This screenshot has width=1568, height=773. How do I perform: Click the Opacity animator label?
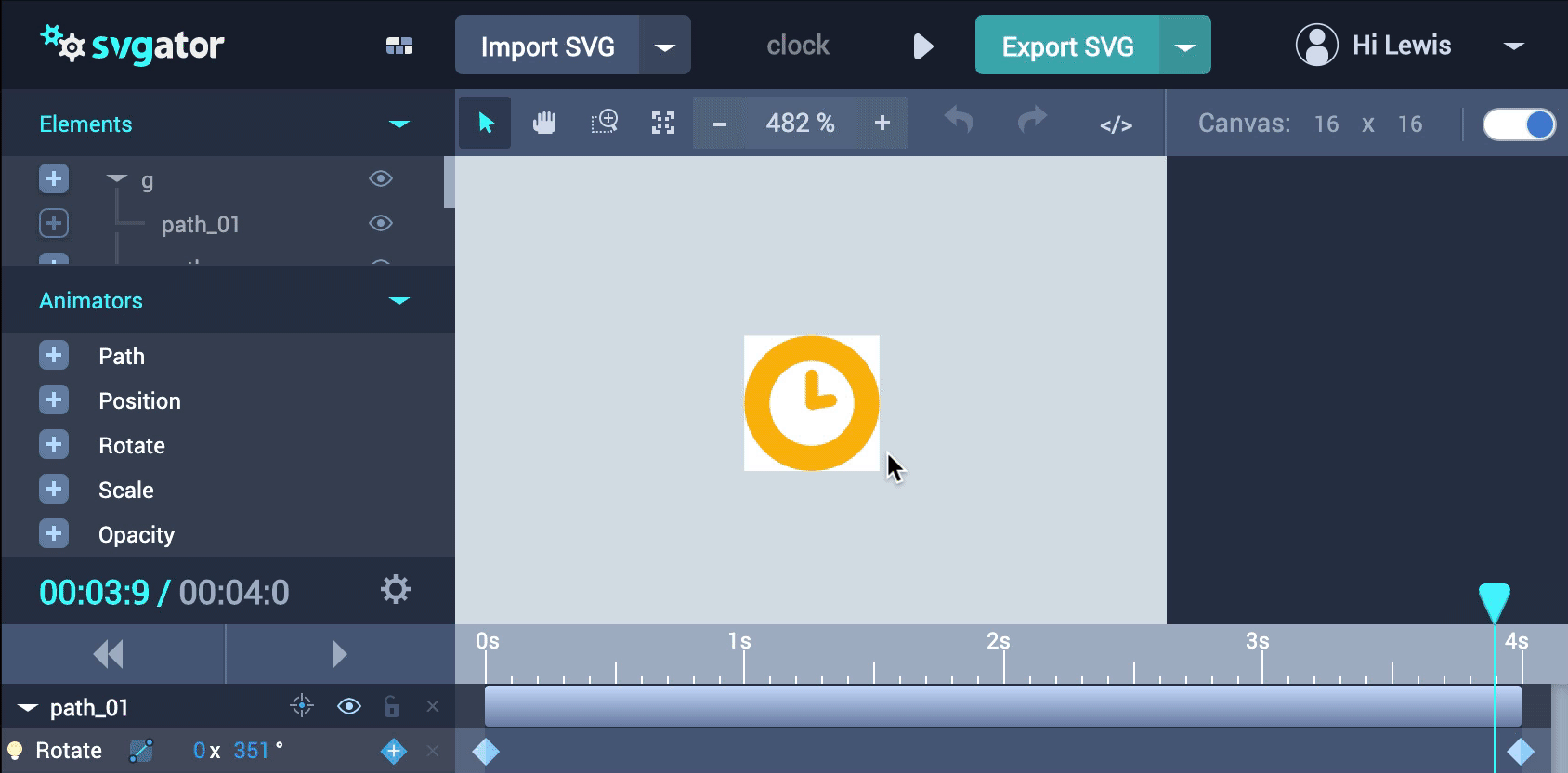137,535
